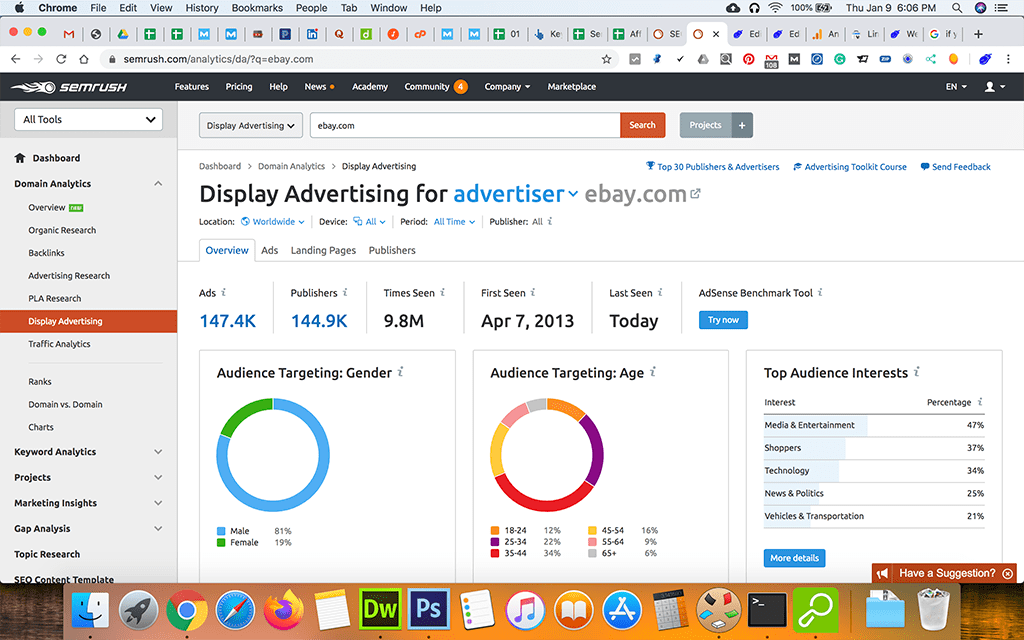Select Organic Research in sidebar
This screenshot has height=640, width=1024.
(62, 230)
